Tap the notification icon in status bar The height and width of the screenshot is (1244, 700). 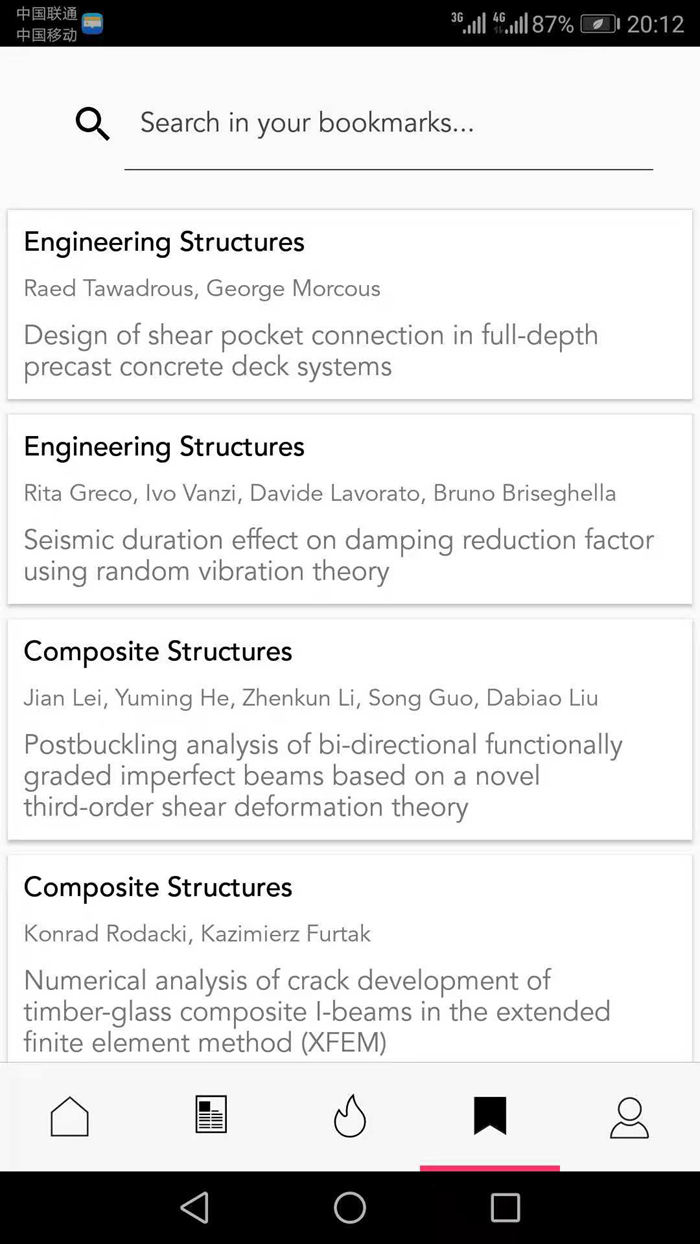[x=92, y=24]
